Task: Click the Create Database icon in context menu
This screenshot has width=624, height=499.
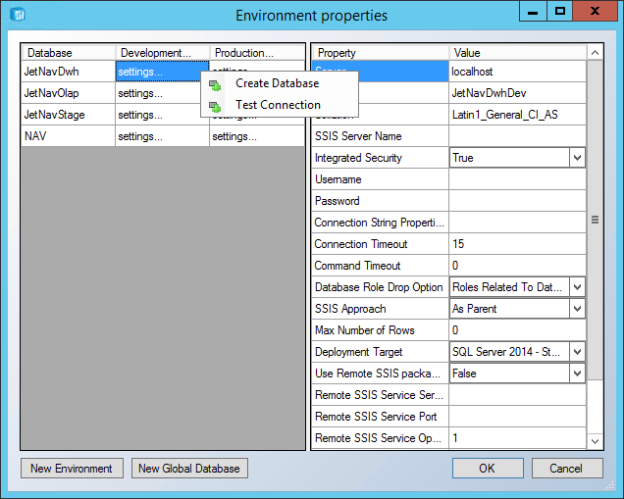Action: [x=215, y=85]
